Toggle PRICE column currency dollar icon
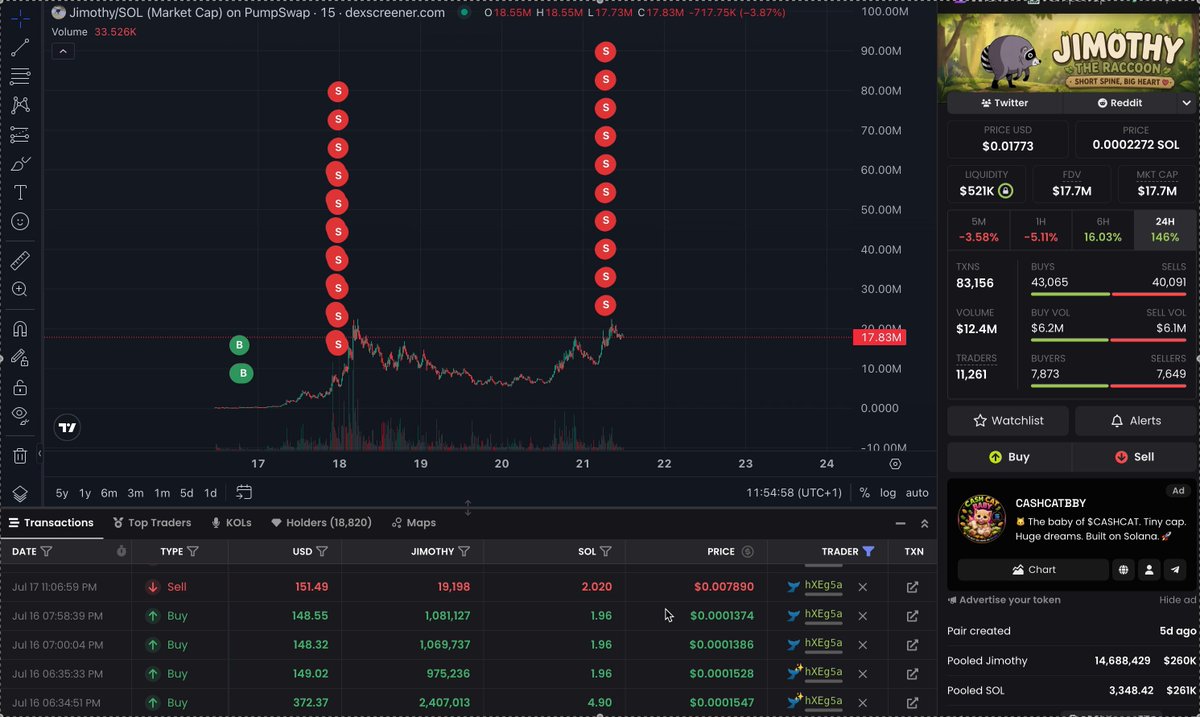This screenshot has width=1200, height=717. [x=747, y=551]
